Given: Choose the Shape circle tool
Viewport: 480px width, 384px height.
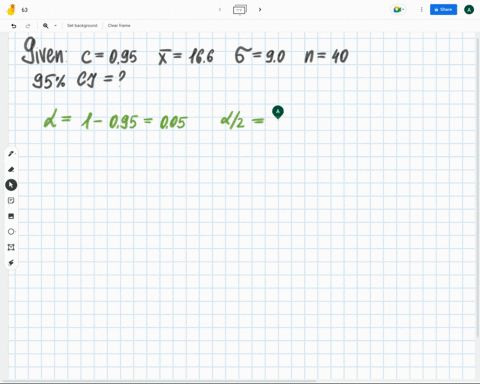Looking at the screenshot, I should coord(11,231).
